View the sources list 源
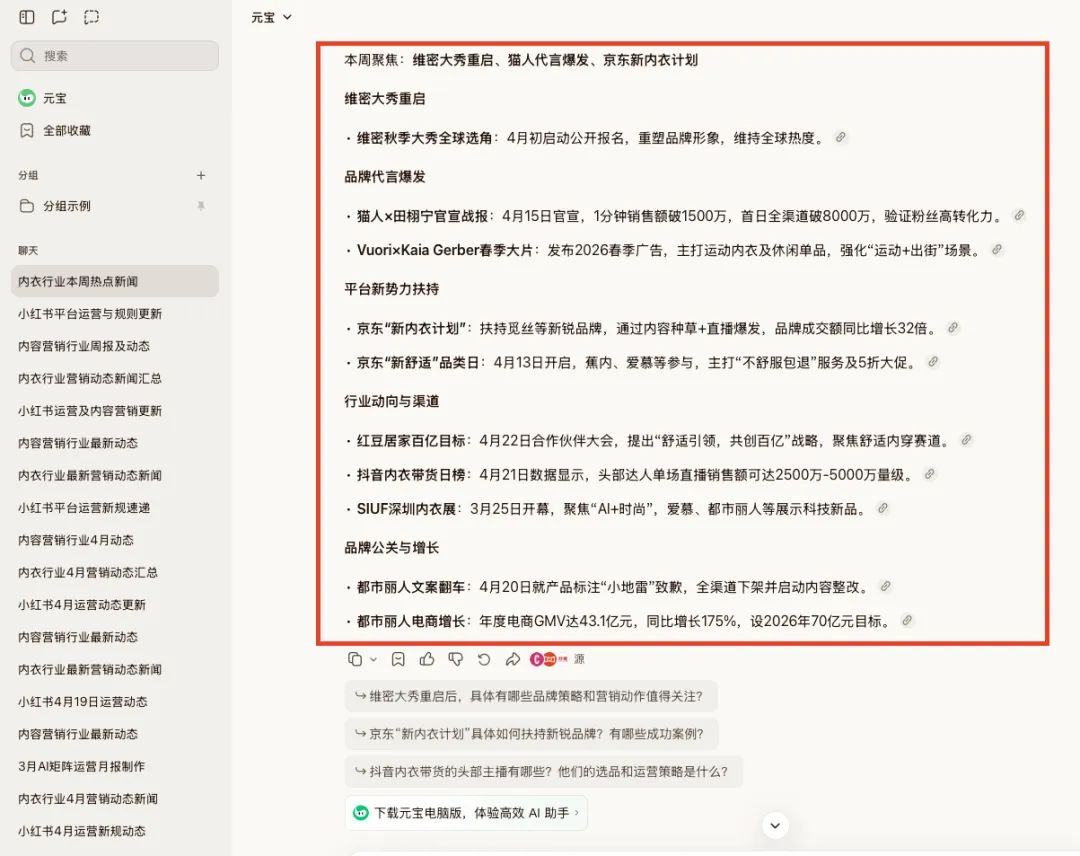Image resolution: width=1080 pixels, height=856 pixels. [x=558, y=659]
